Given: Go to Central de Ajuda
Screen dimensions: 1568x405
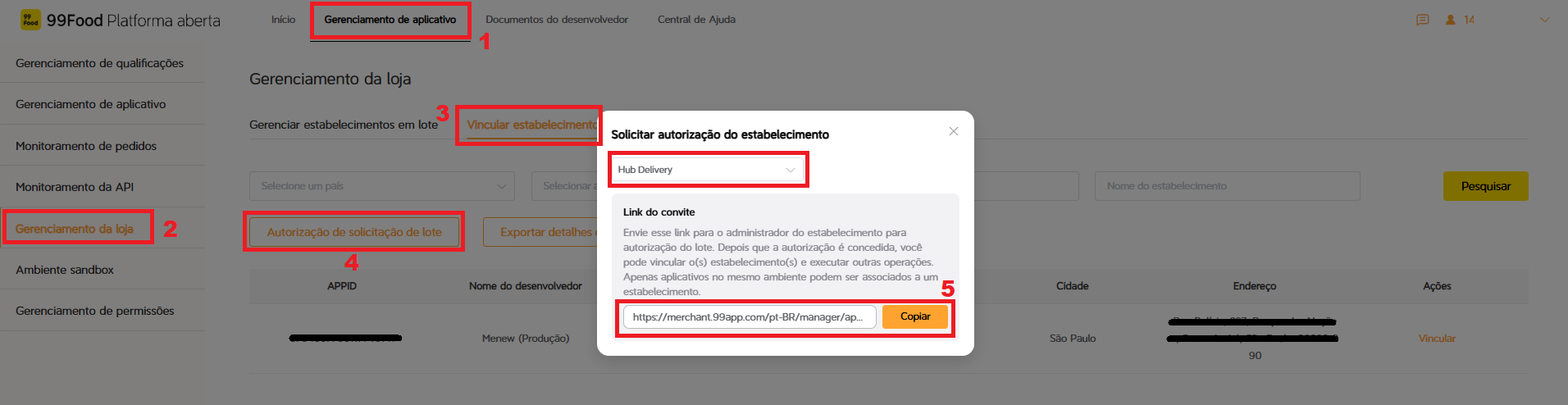Looking at the screenshot, I should [696, 20].
